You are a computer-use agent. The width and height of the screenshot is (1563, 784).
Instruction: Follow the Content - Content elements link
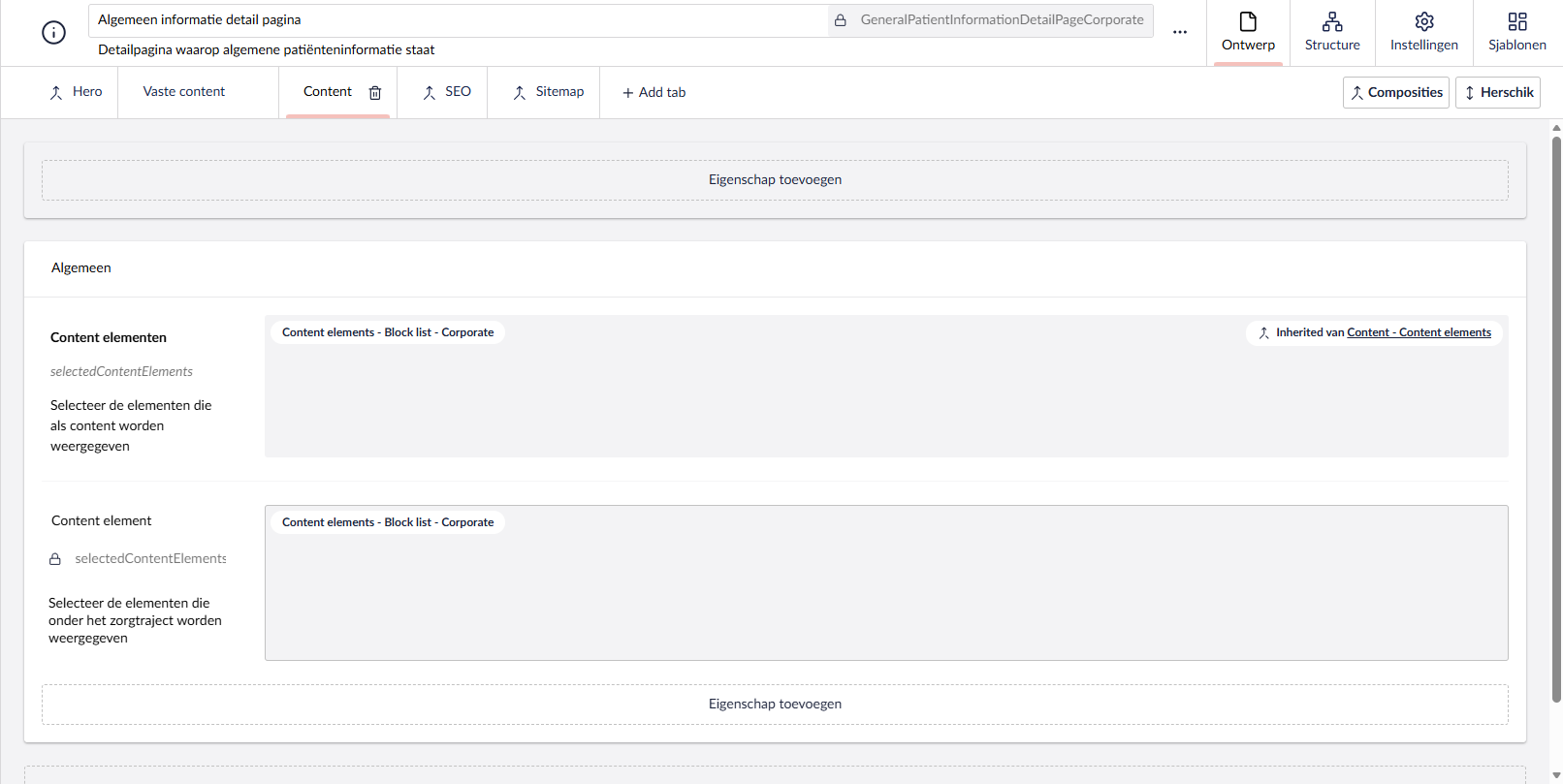tap(1419, 332)
